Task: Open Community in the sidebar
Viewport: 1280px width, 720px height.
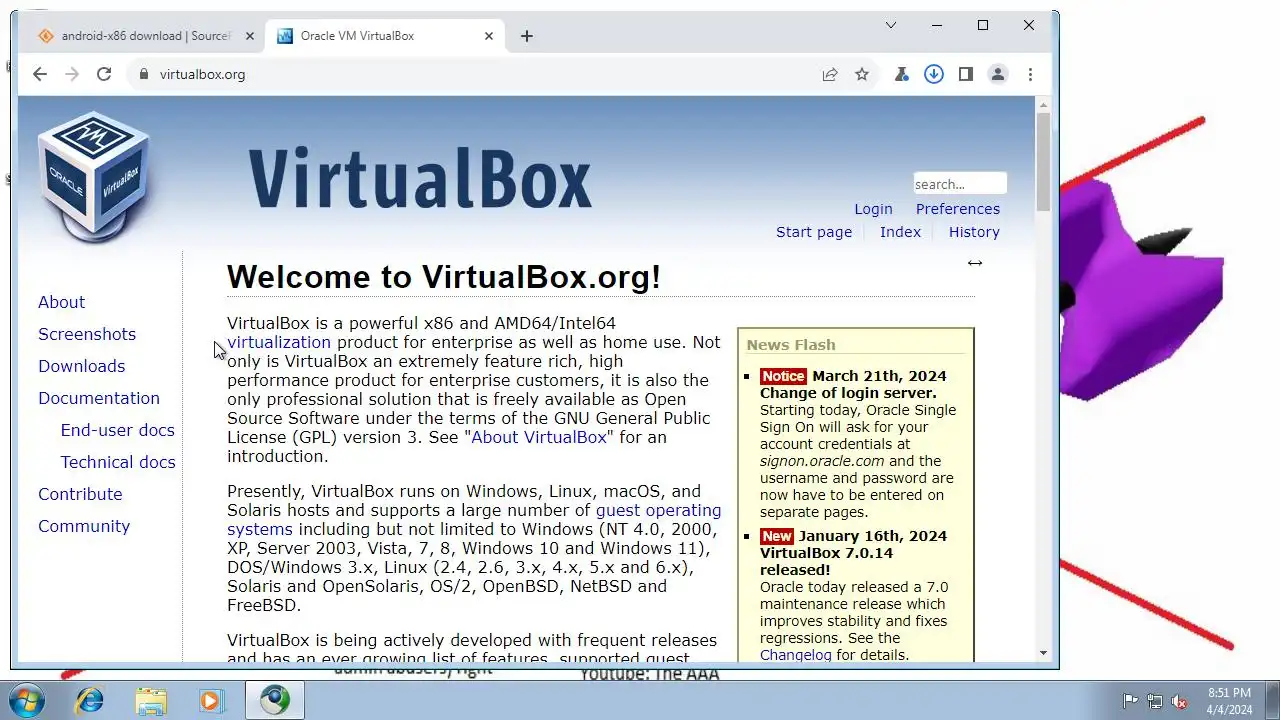Action: (x=84, y=526)
